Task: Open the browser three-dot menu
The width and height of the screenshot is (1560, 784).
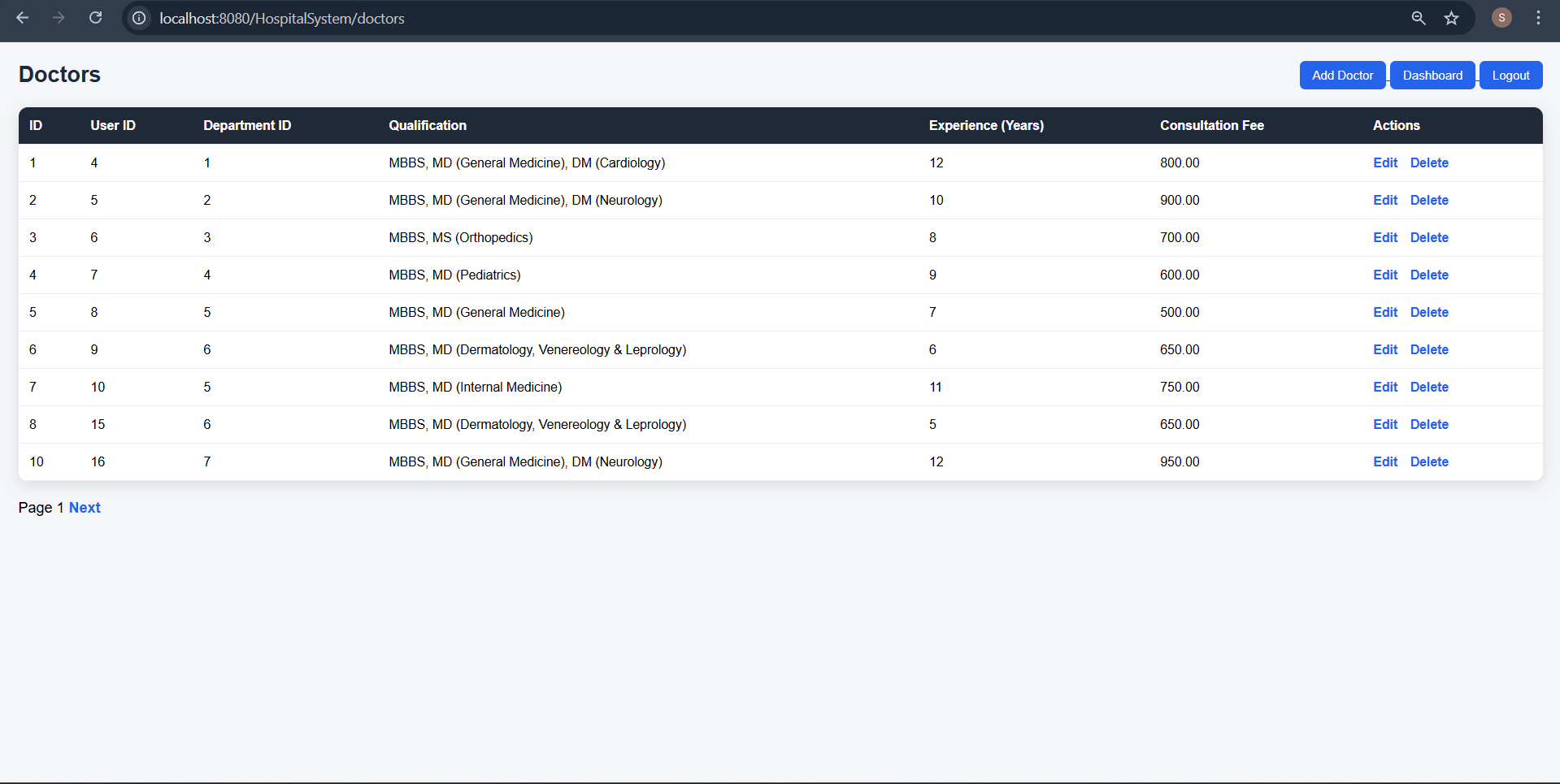Action: click(x=1538, y=18)
